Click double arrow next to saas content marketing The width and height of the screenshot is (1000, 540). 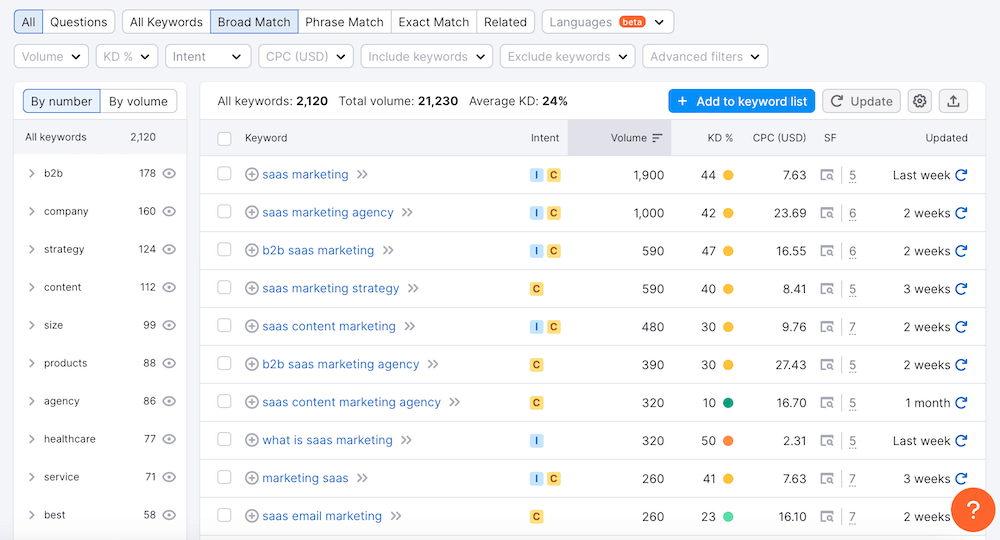[x=410, y=327]
